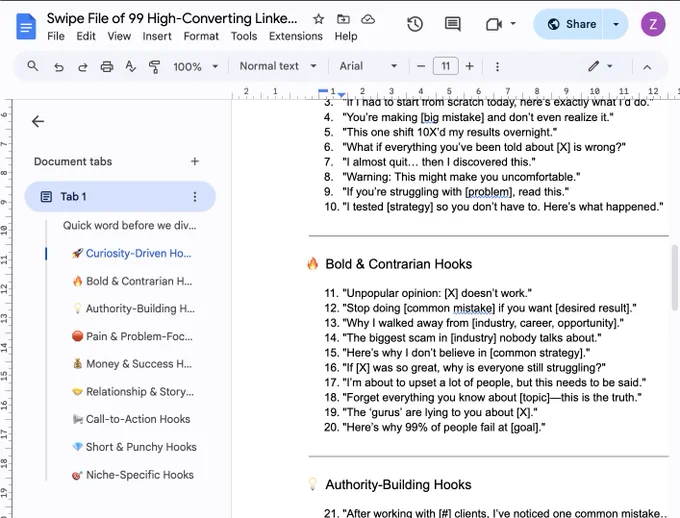Jump to Short & Punchy Hooks outline entry
This screenshot has height=518, width=680.
coord(134,447)
